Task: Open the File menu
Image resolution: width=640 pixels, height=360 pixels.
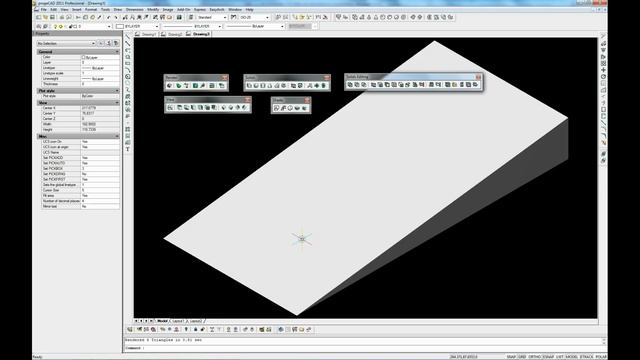Action: [43, 9]
